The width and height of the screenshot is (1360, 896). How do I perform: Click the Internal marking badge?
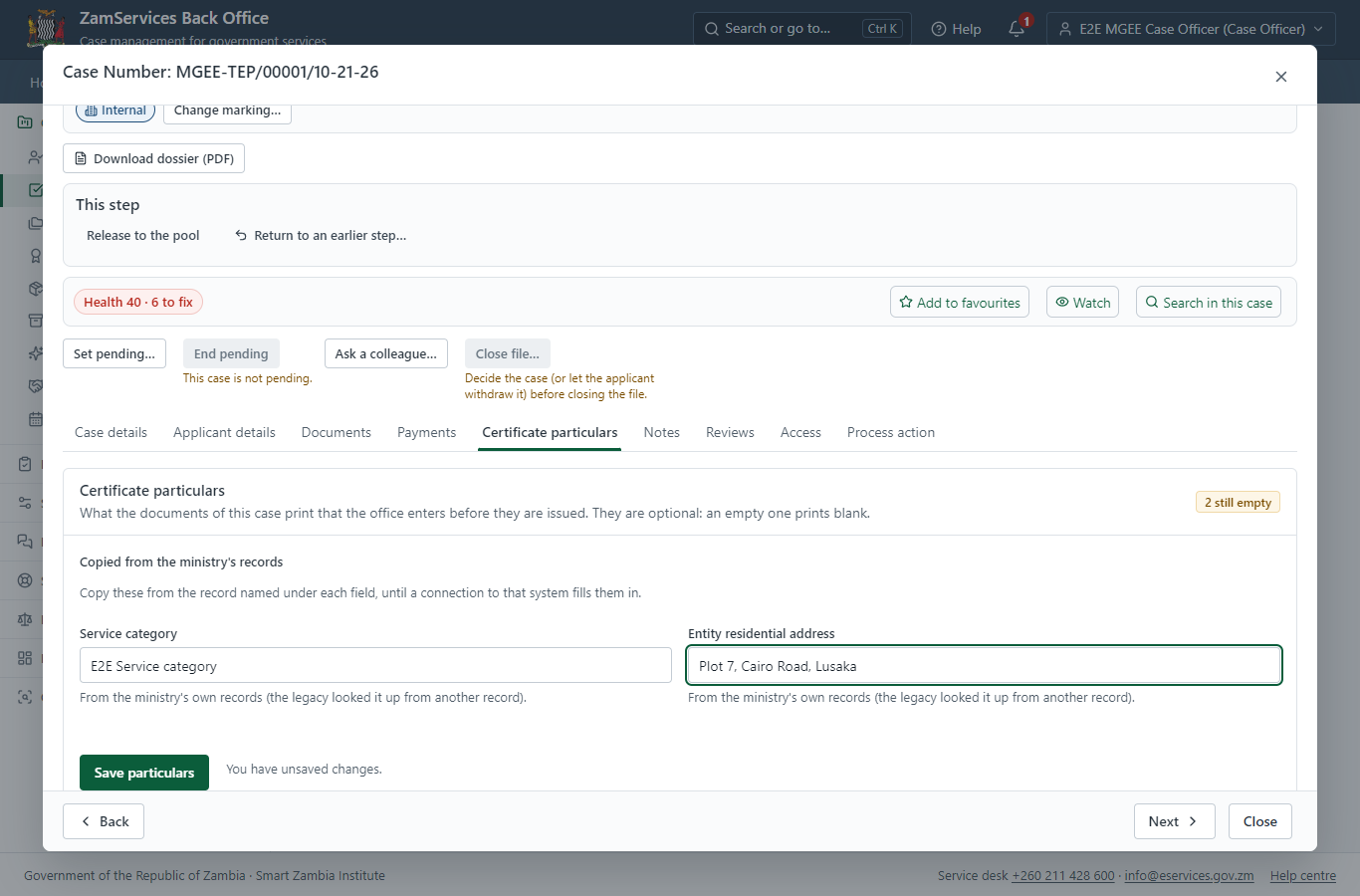pos(115,111)
